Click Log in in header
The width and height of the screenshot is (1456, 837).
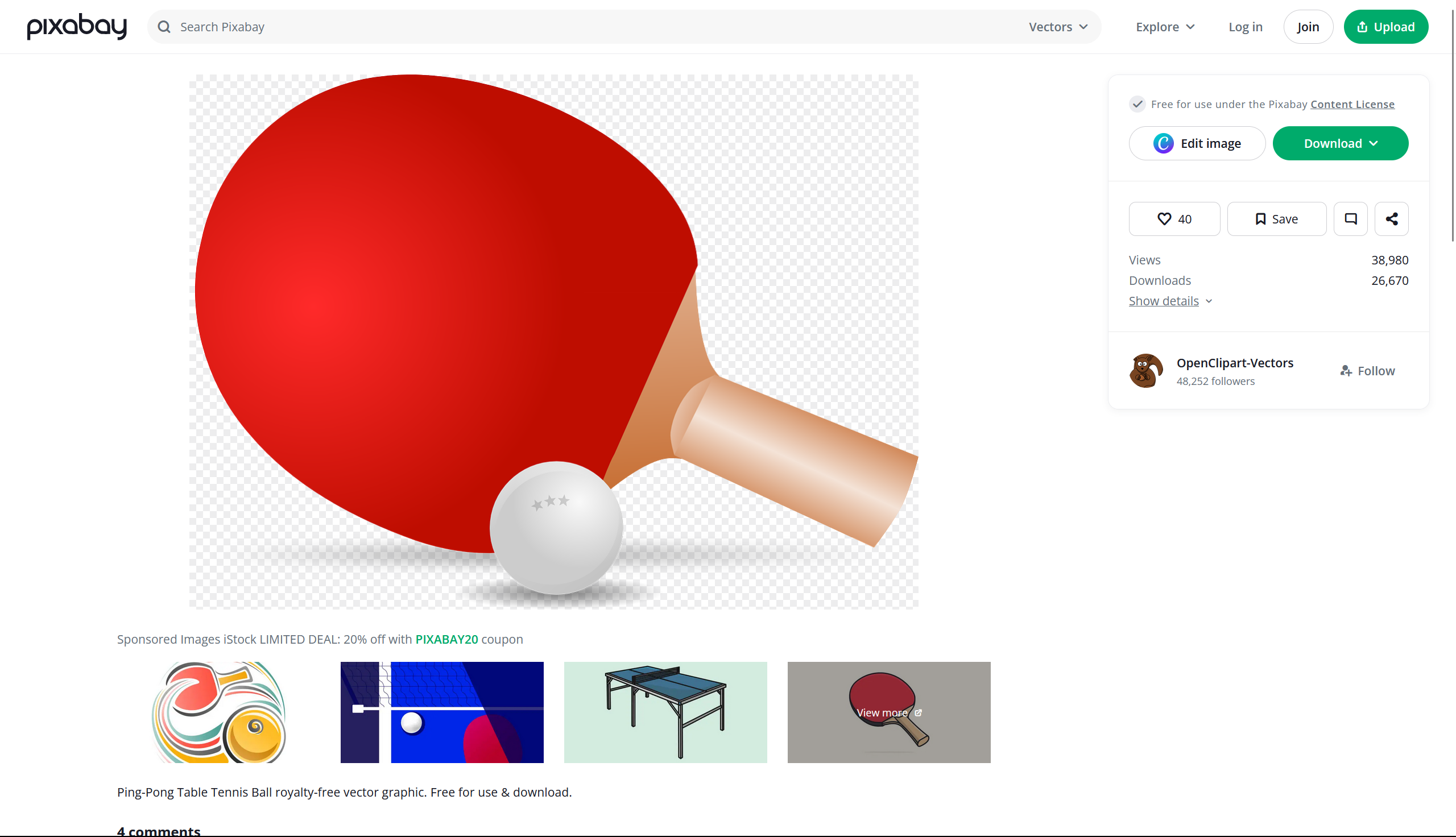(1245, 27)
